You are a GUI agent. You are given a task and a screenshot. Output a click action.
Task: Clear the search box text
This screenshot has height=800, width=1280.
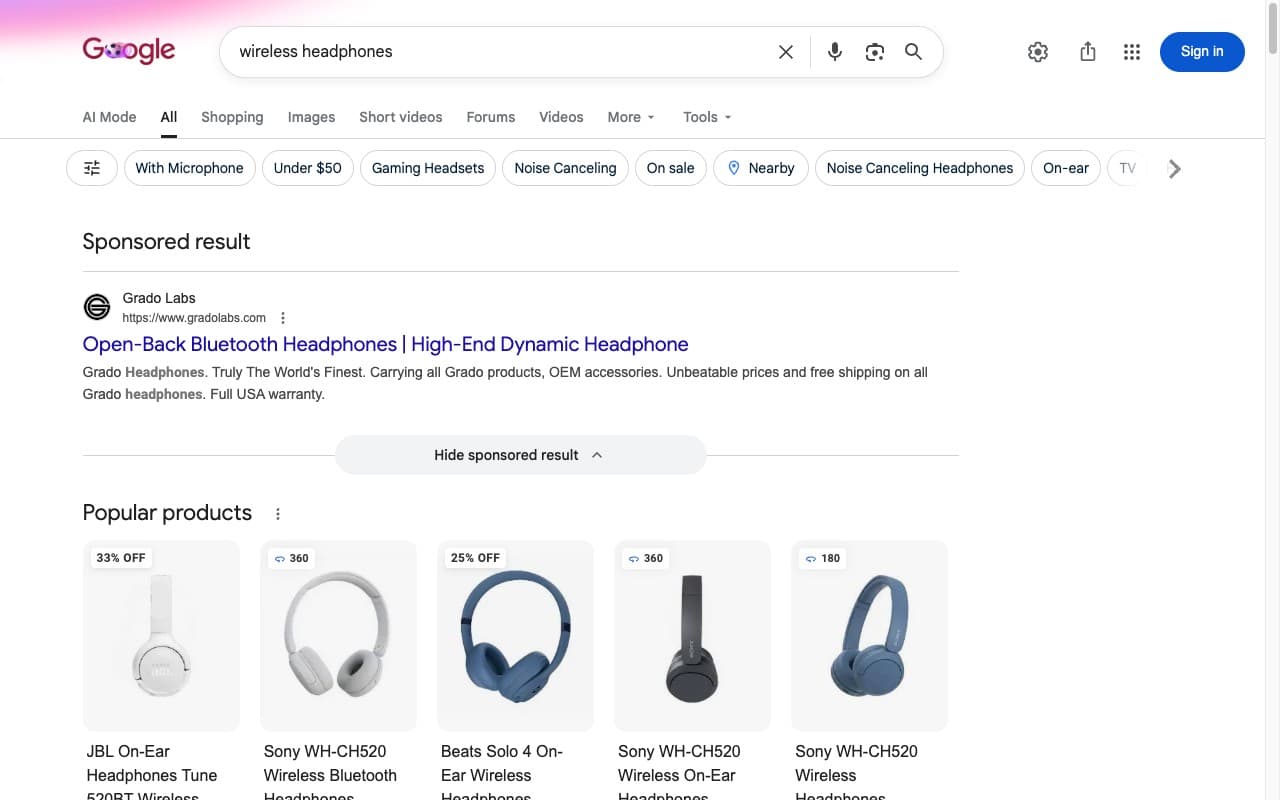[x=786, y=52]
